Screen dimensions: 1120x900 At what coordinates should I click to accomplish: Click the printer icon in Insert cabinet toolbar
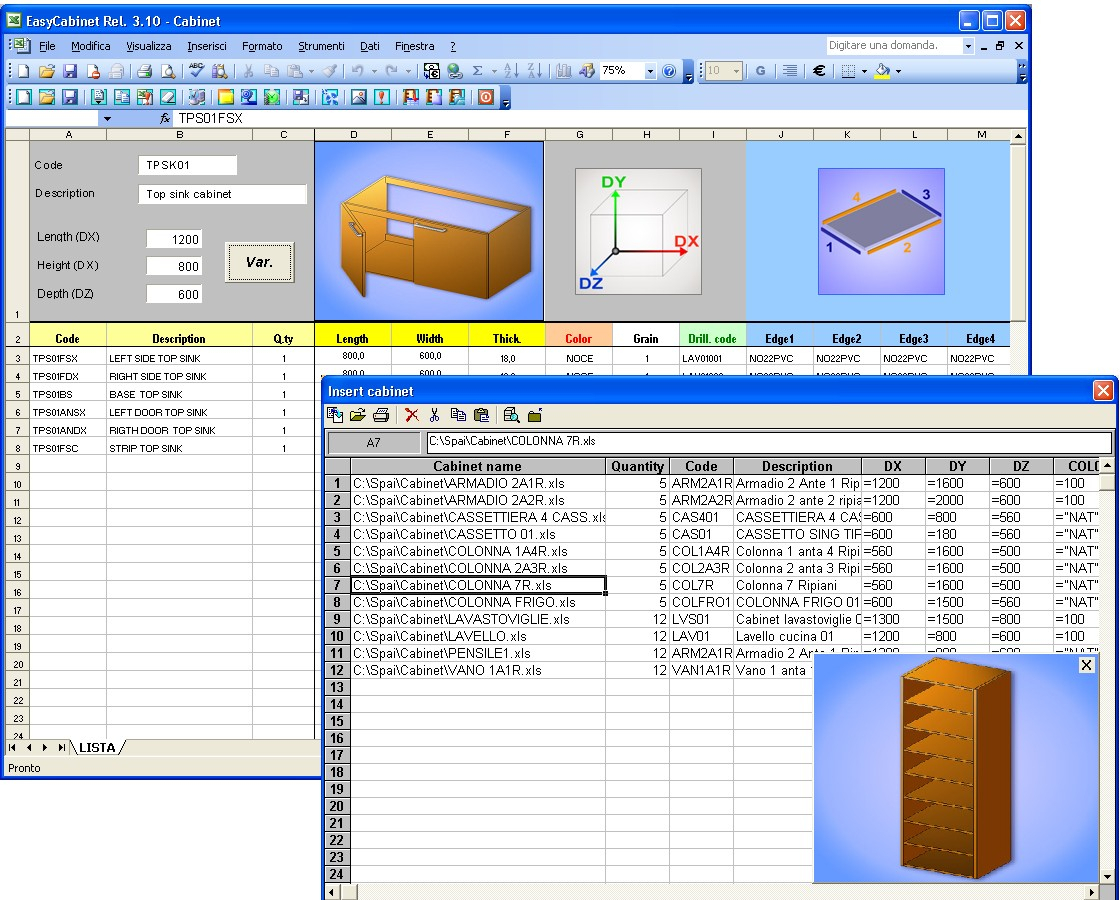click(381, 415)
